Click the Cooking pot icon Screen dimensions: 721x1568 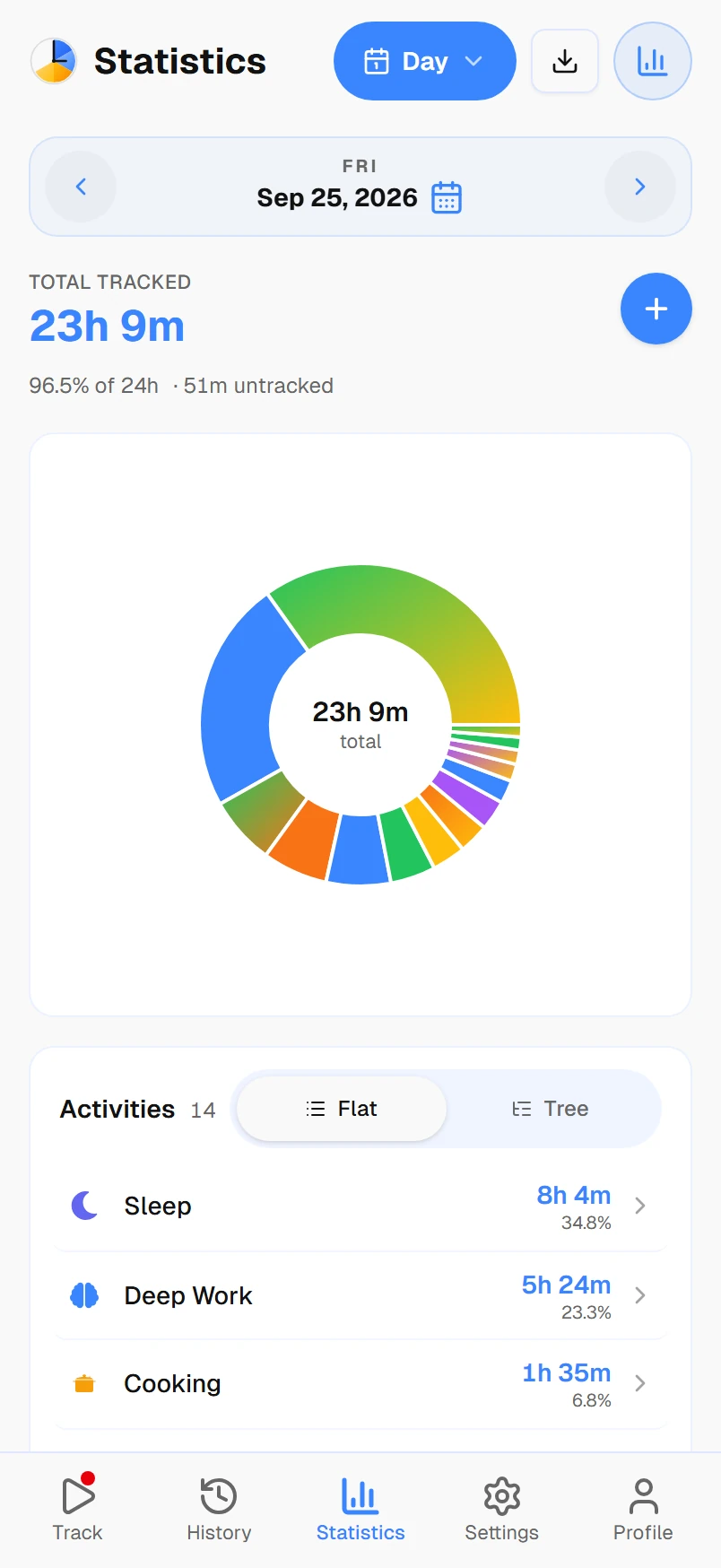pos(84,1383)
